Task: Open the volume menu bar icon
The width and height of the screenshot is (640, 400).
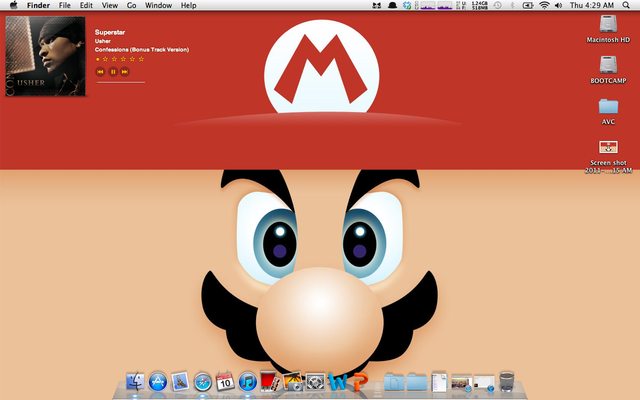Action: coord(558,5)
